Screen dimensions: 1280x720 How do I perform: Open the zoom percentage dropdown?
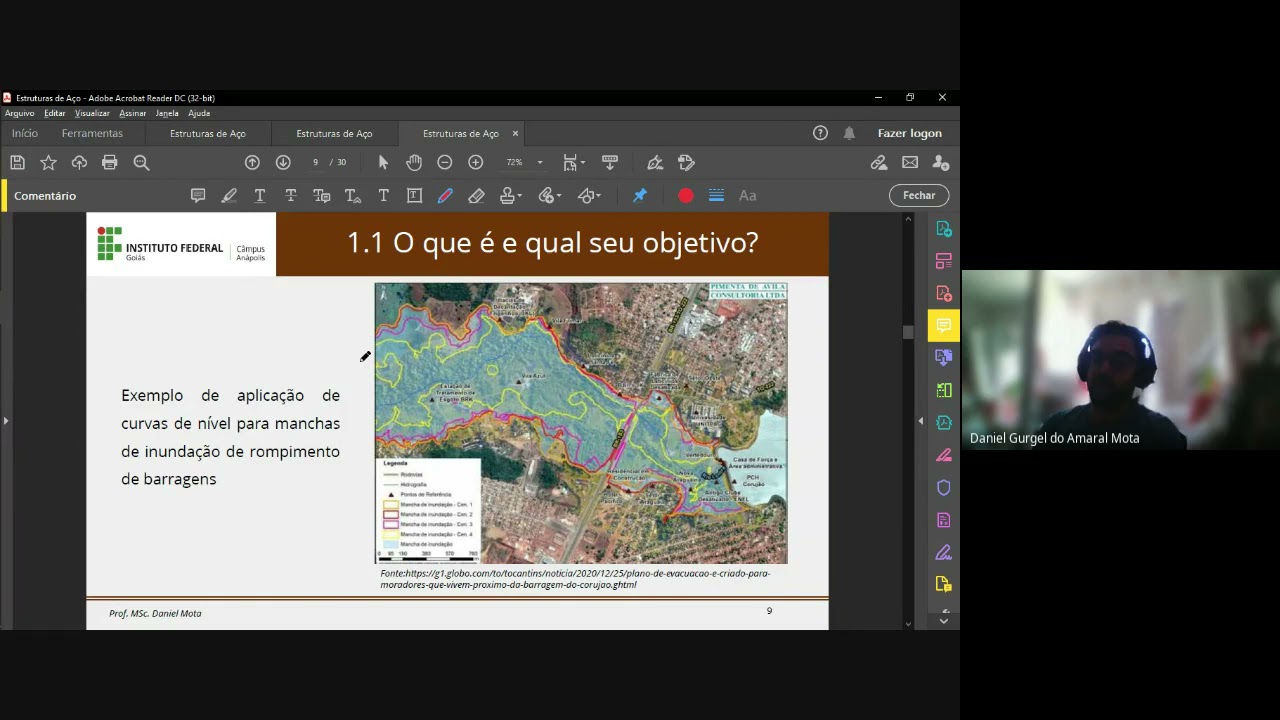point(540,162)
